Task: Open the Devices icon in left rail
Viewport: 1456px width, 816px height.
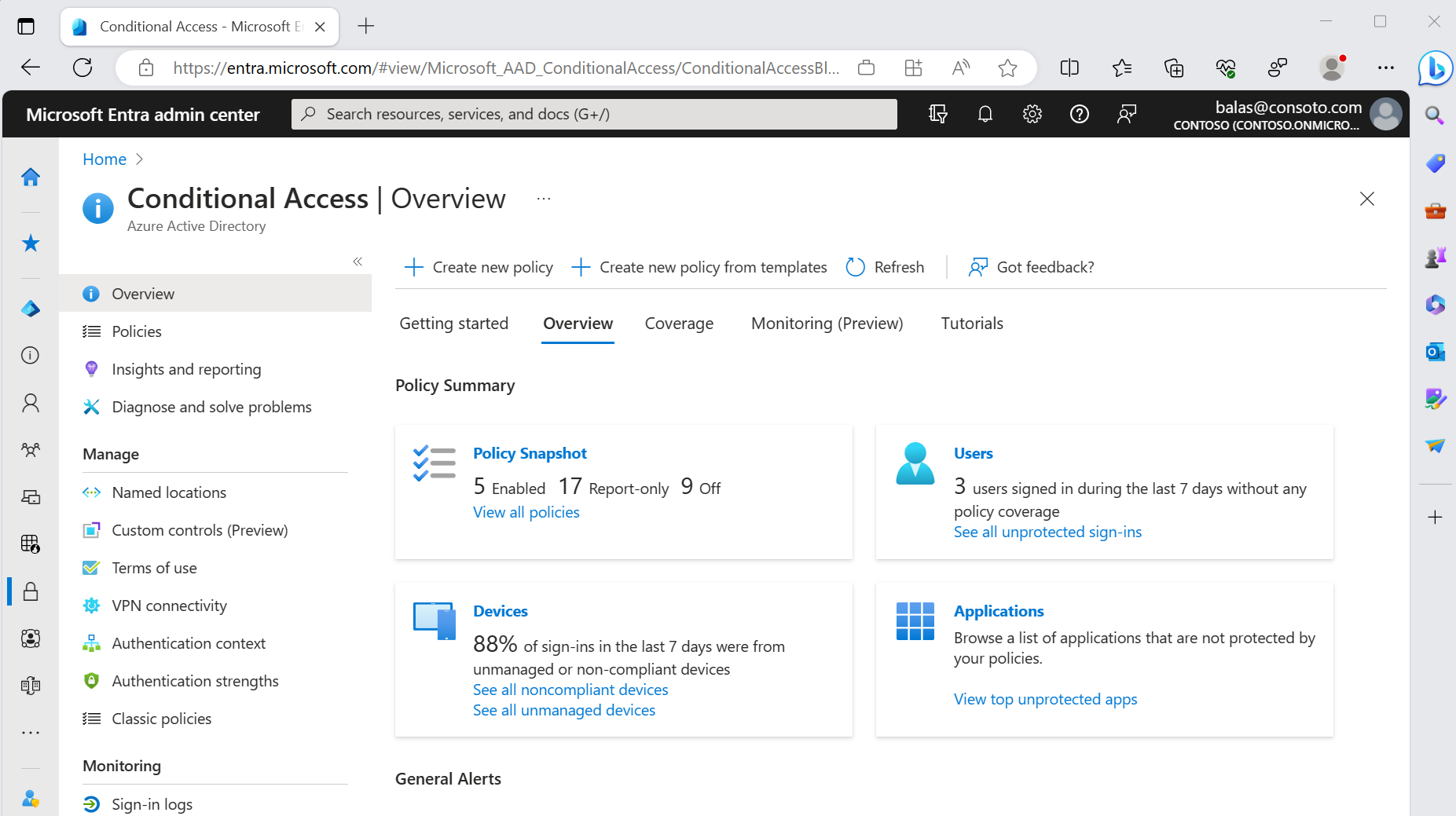Action: (x=31, y=497)
